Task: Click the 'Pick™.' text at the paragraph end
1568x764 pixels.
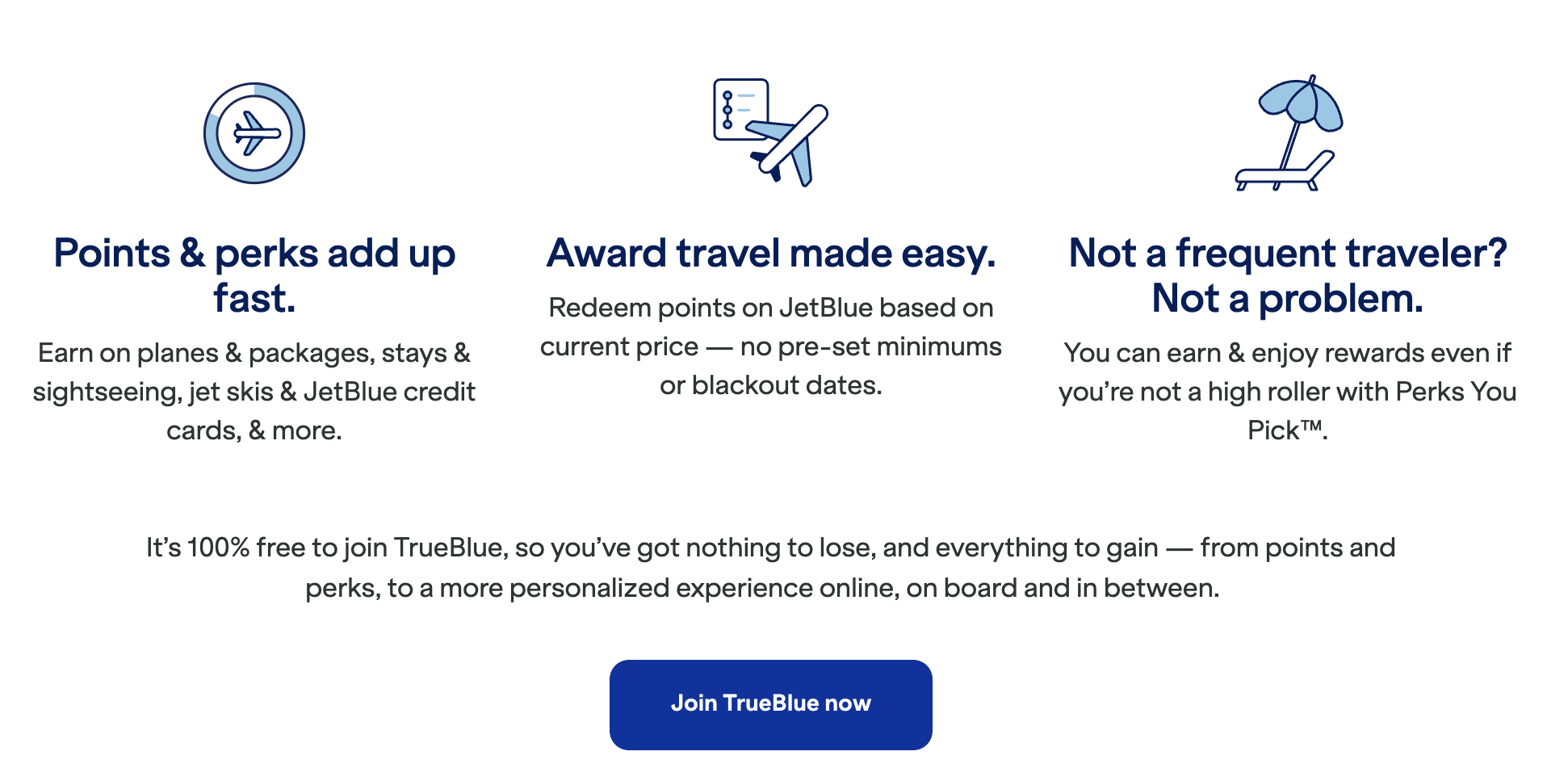Action: [1287, 430]
